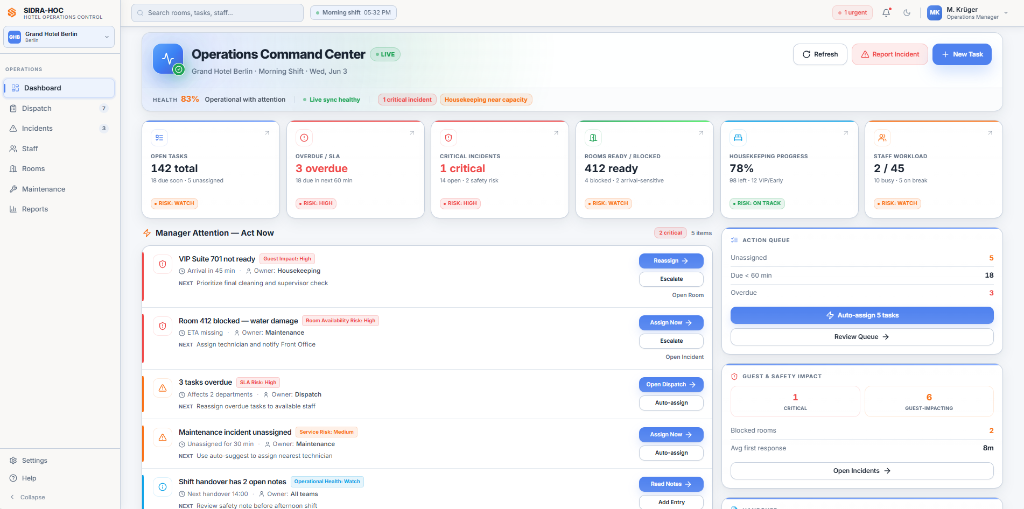Open Incident link for Room 412
The height and width of the screenshot is (509, 1024).
pos(684,357)
